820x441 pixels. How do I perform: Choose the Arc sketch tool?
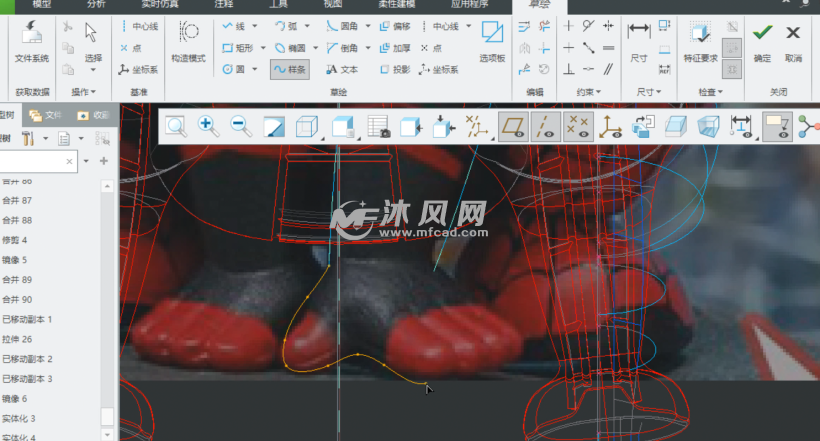pos(286,26)
